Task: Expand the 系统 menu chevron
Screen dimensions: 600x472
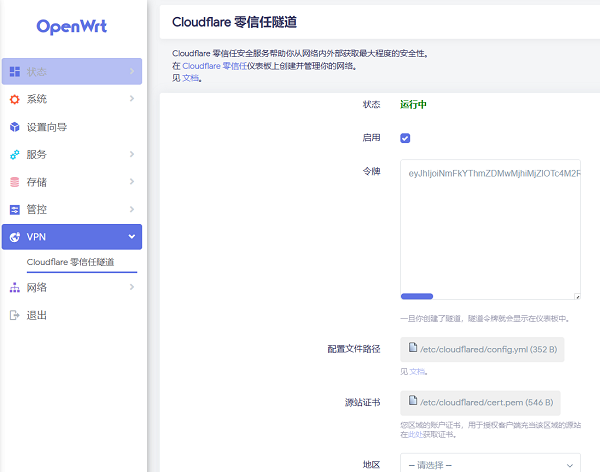Action: [132, 99]
